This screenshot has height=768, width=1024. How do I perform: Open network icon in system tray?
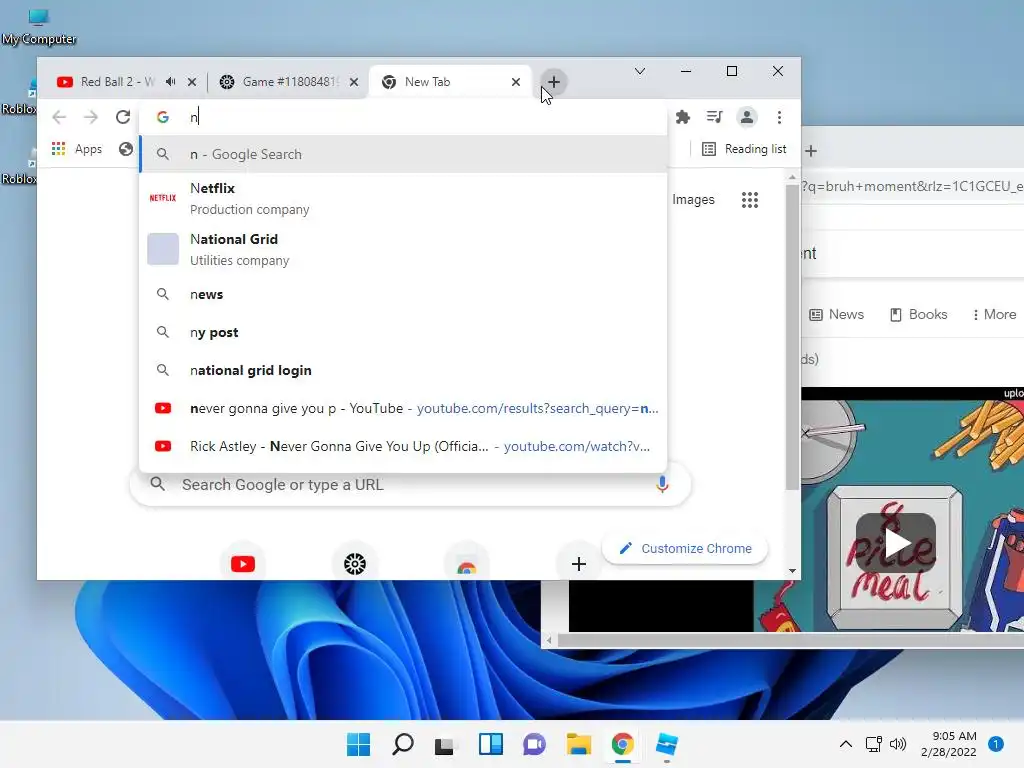pos(873,744)
